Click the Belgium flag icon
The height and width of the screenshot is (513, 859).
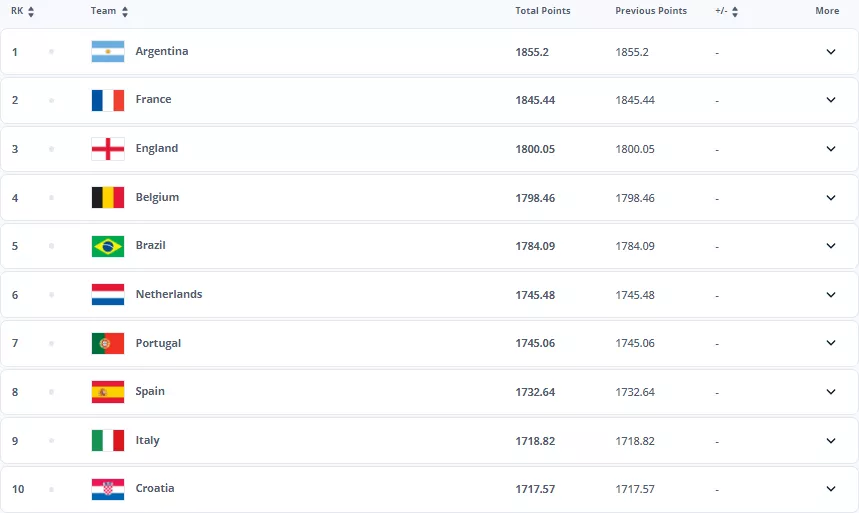point(107,197)
